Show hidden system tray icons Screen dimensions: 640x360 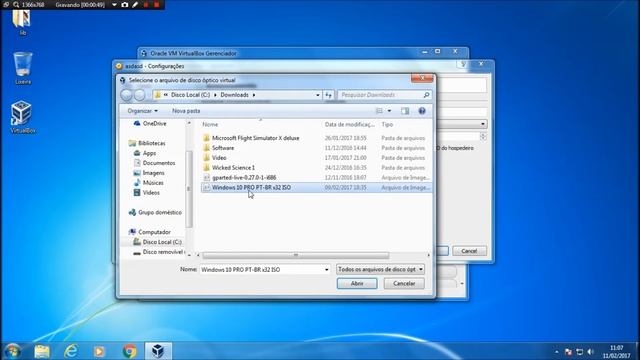(557, 351)
